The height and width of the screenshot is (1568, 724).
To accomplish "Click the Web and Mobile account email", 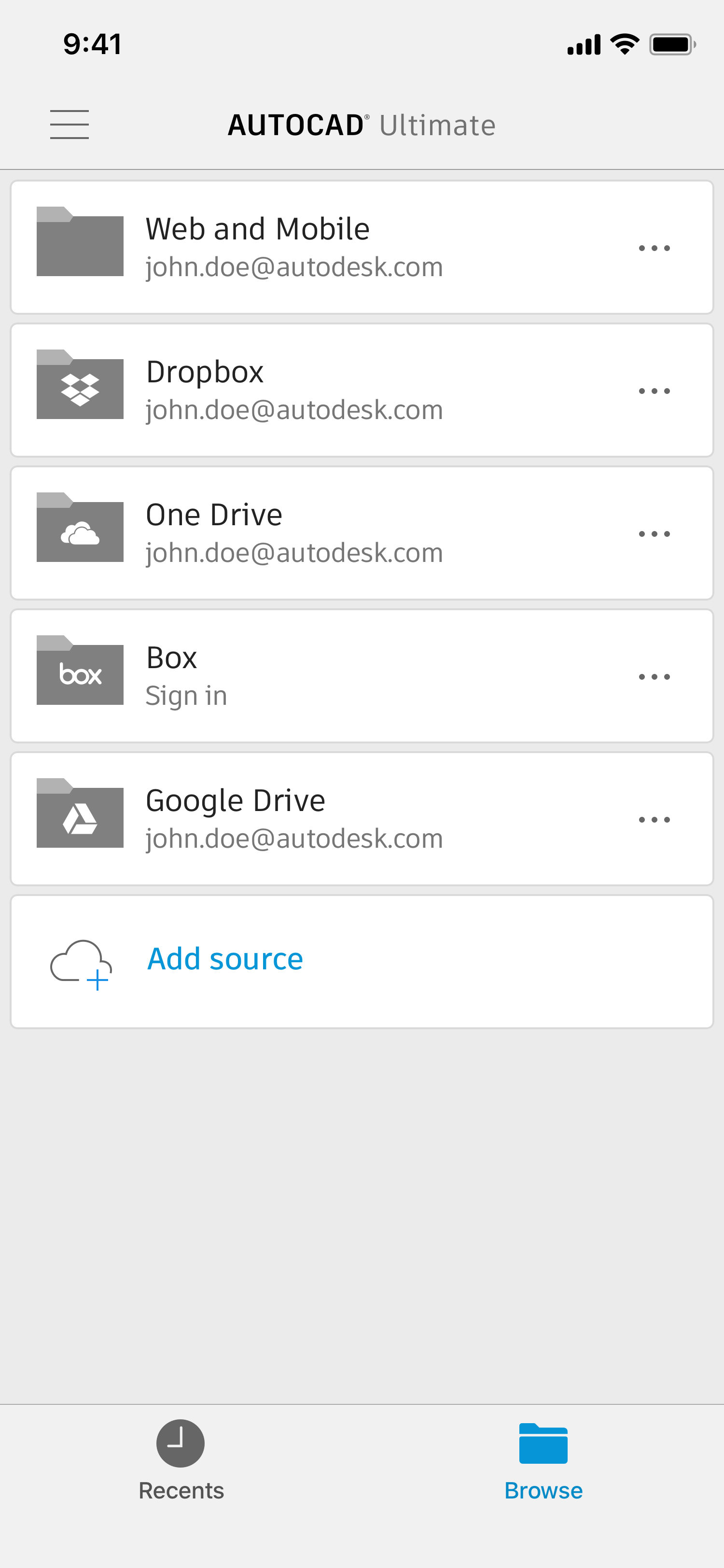I will [294, 267].
